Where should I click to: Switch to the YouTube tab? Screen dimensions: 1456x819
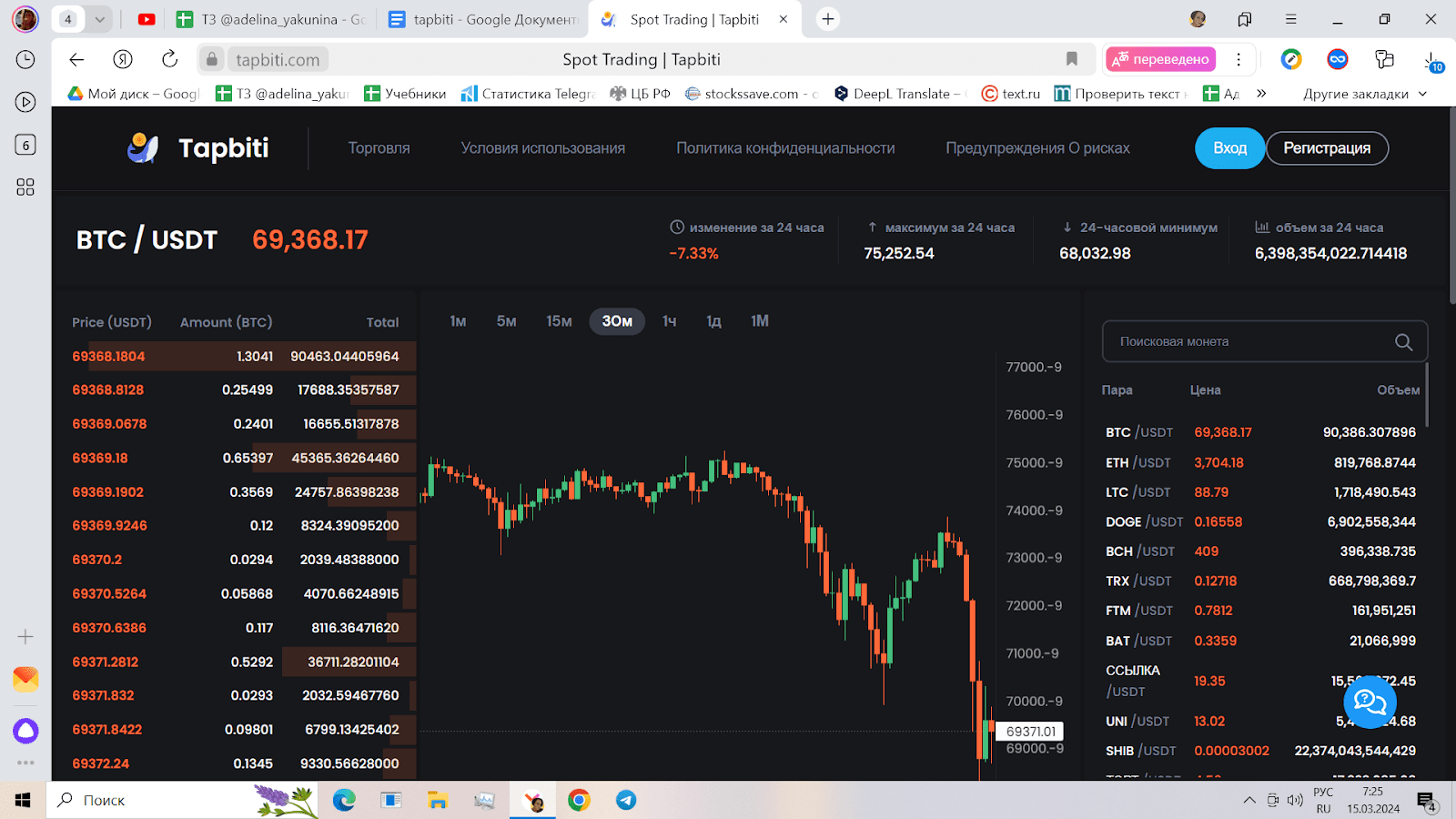[x=146, y=19]
